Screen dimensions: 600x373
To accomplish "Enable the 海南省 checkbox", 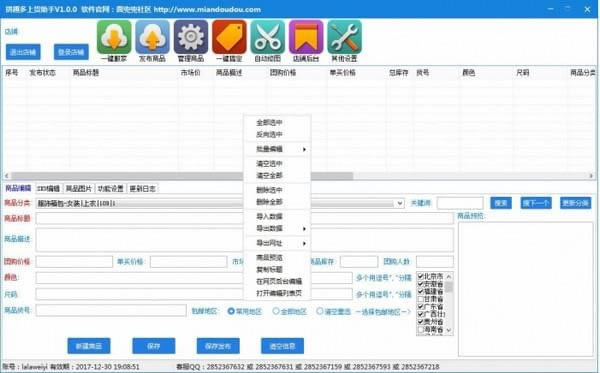I will point(421,329).
